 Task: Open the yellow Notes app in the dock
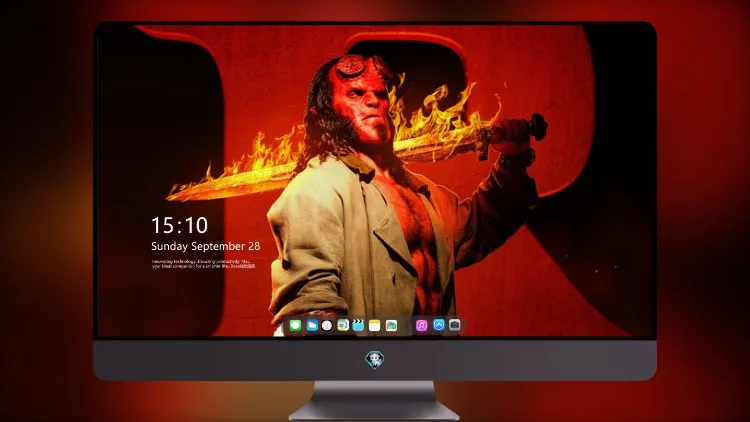coord(375,326)
